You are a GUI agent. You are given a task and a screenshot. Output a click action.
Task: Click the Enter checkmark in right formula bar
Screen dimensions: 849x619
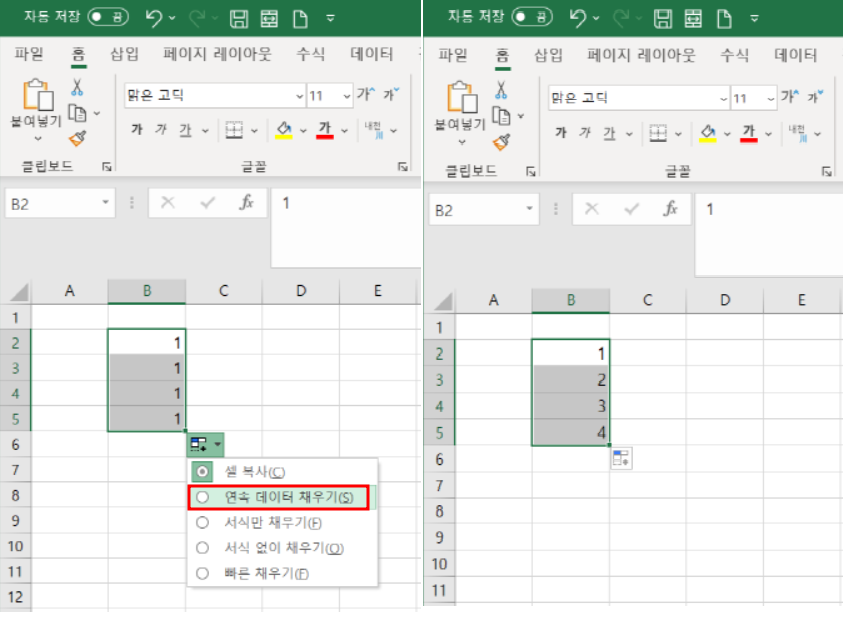[631, 208]
